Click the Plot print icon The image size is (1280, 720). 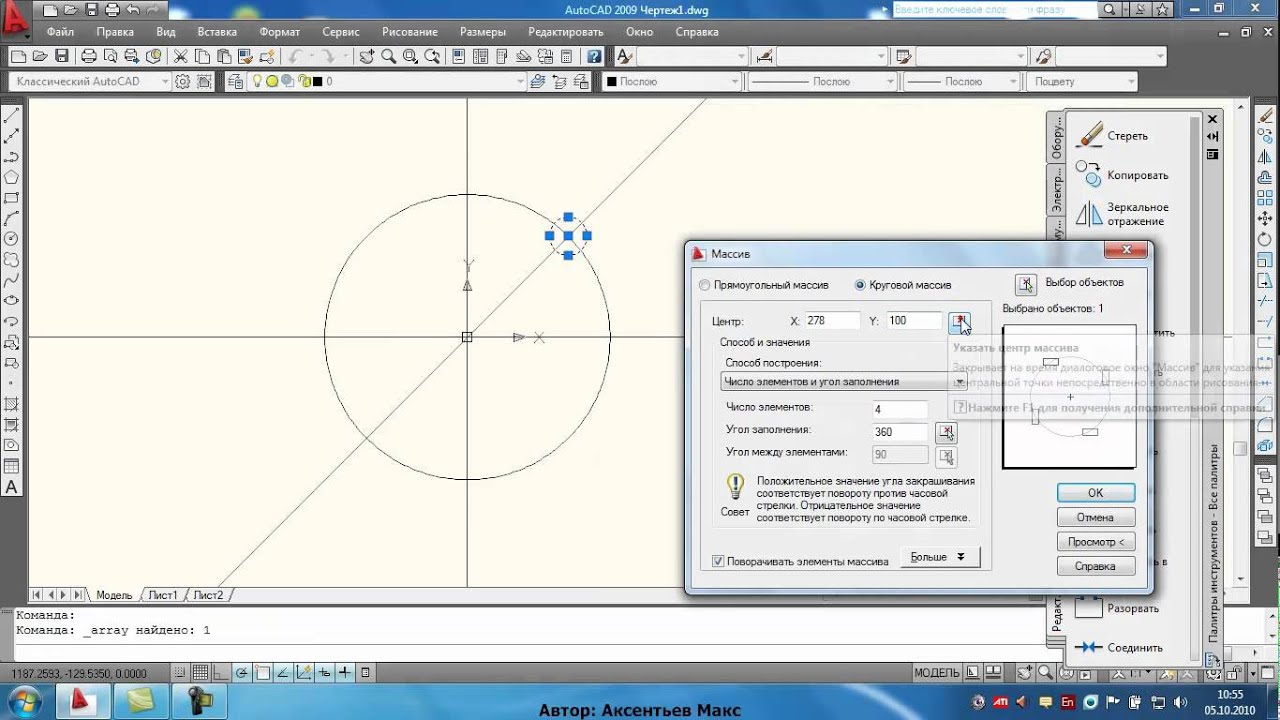tap(89, 56)
